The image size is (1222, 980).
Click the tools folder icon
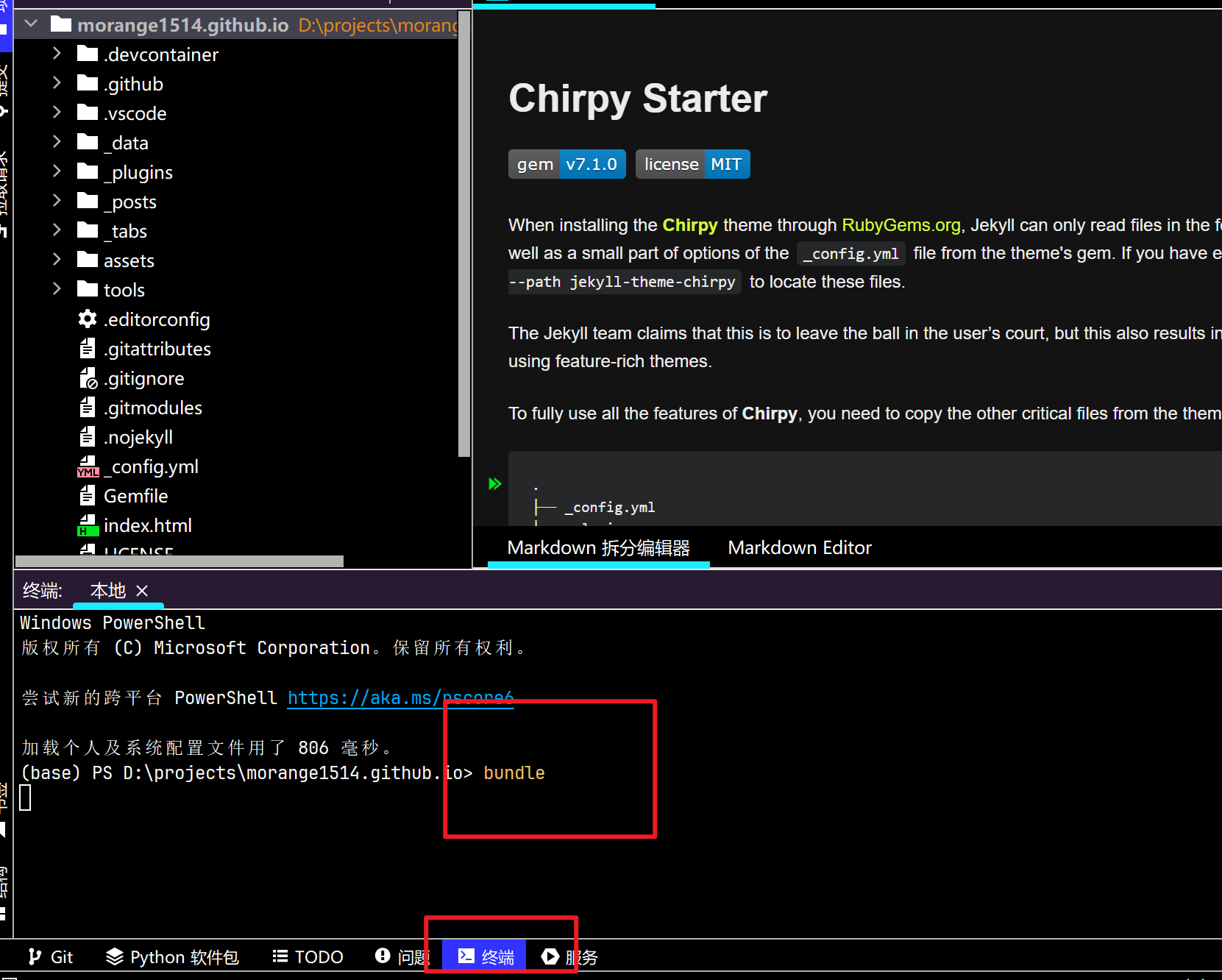(88, 288)
